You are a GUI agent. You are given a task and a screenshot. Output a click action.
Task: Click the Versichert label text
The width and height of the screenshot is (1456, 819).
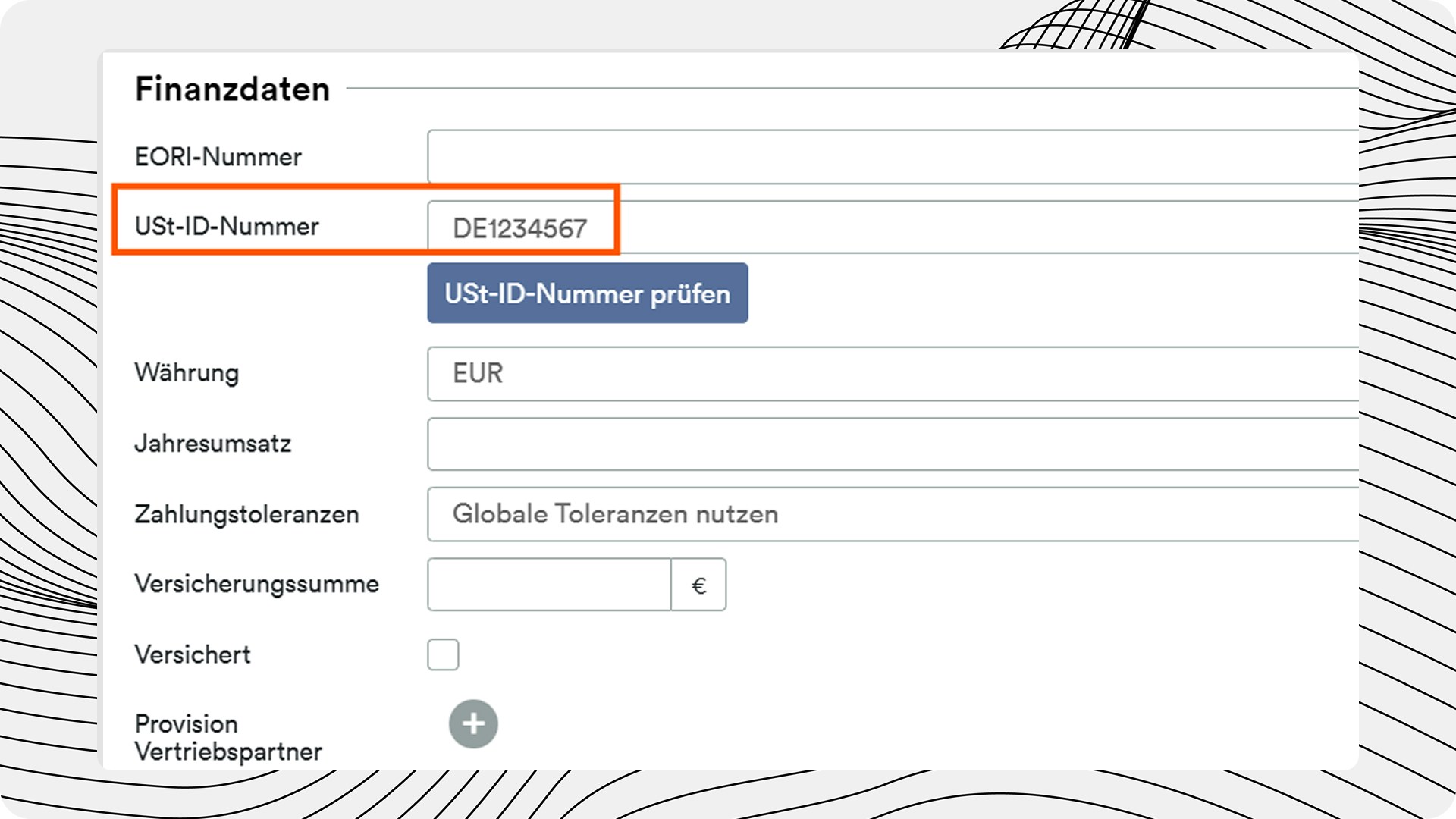[193, 654]
